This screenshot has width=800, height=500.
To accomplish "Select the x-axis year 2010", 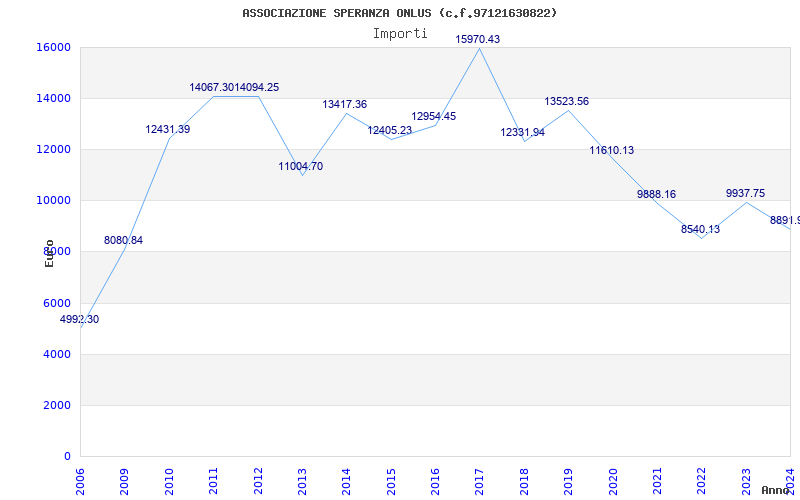I will [x=169, y=482].
